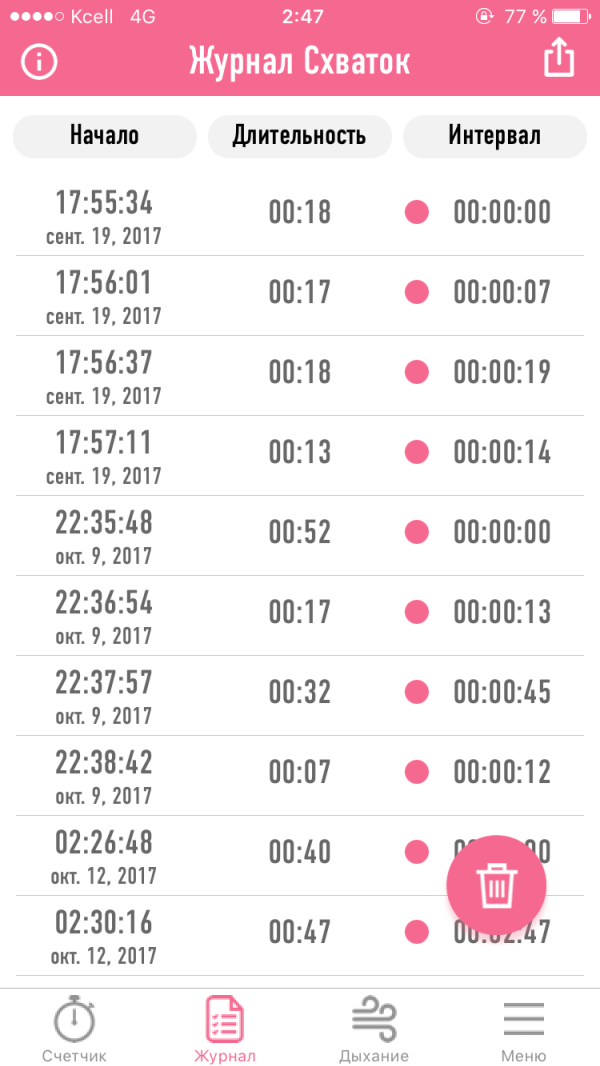
Task: Tap the Длительность column header
Action: (299, 136)
